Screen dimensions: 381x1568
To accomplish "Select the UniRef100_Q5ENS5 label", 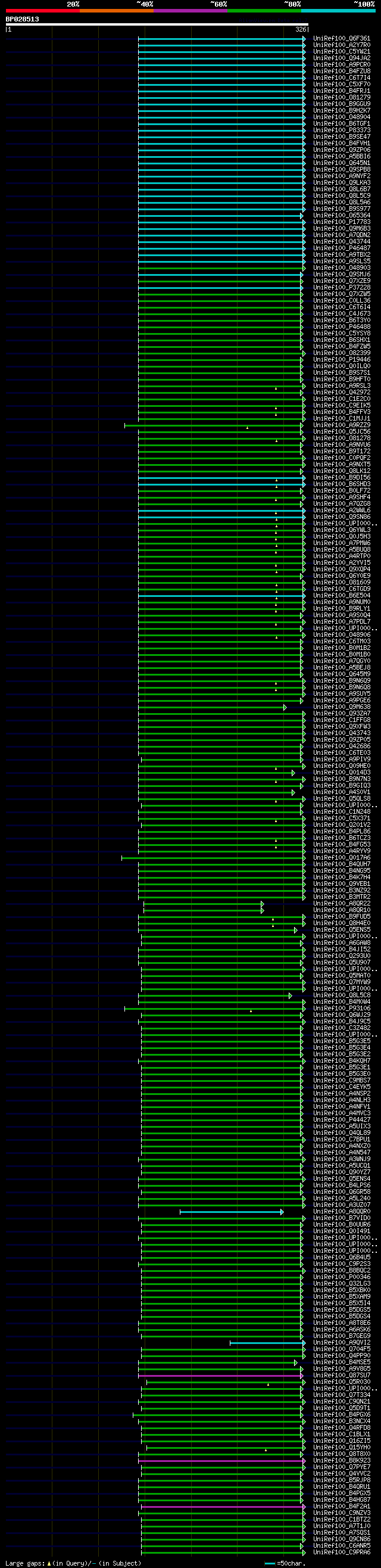I will pos(342,930).
